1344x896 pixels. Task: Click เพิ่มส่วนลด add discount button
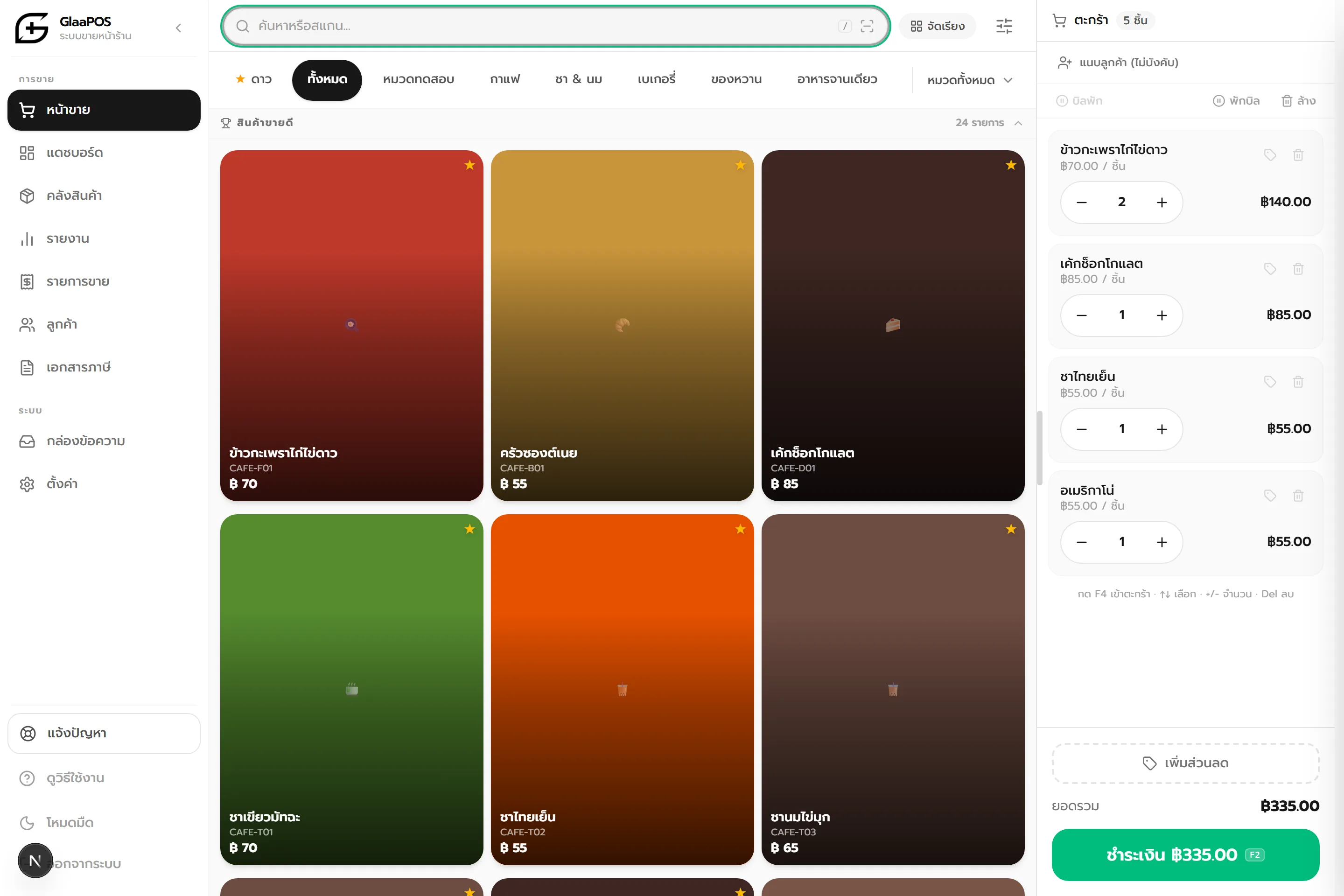pyautogui.click(x=1185, y=763)
